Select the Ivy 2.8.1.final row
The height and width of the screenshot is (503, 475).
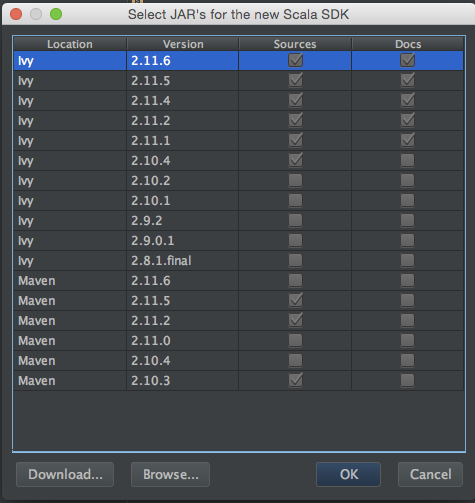(239, 261)
